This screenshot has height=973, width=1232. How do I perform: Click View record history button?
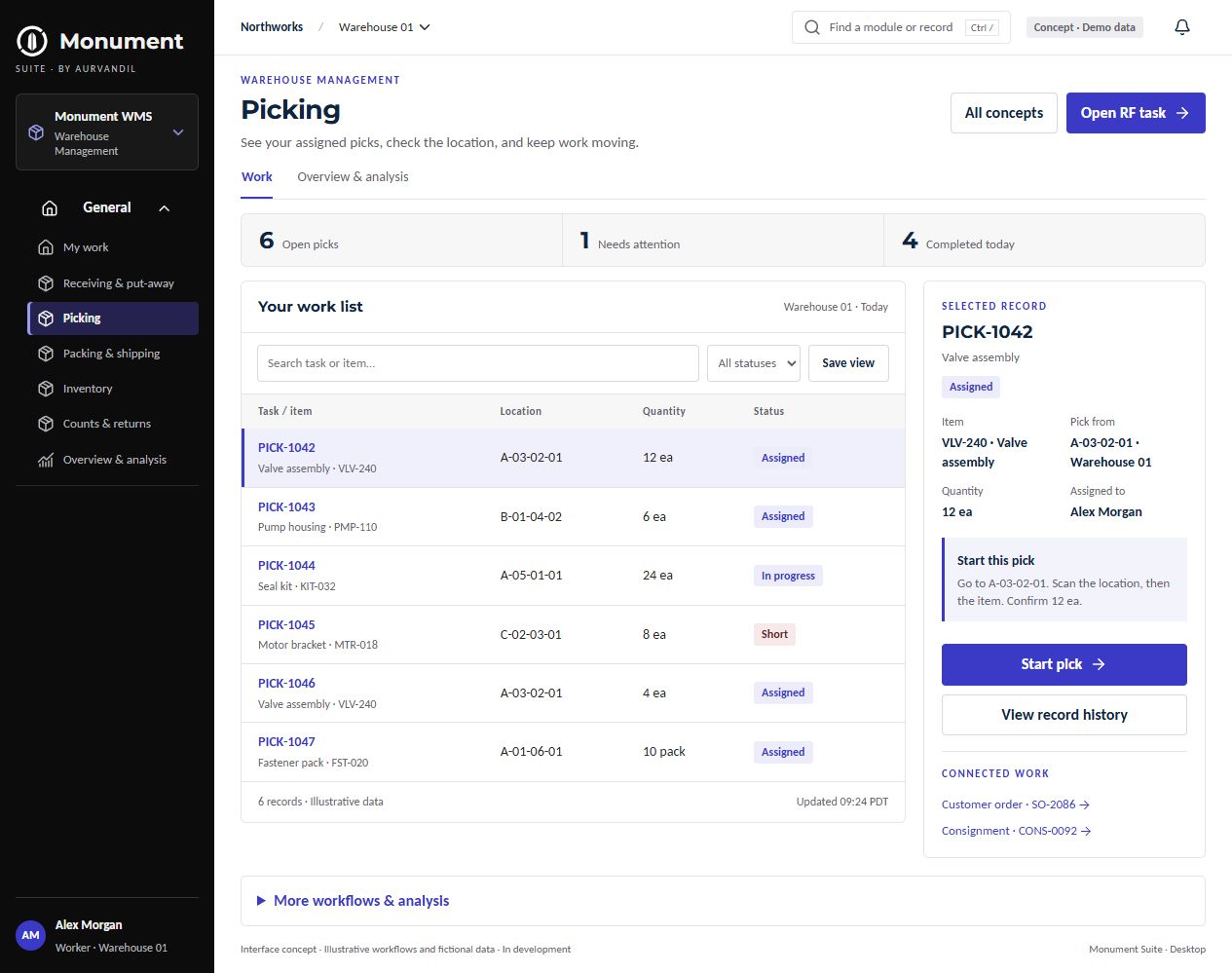point(1064,715)
